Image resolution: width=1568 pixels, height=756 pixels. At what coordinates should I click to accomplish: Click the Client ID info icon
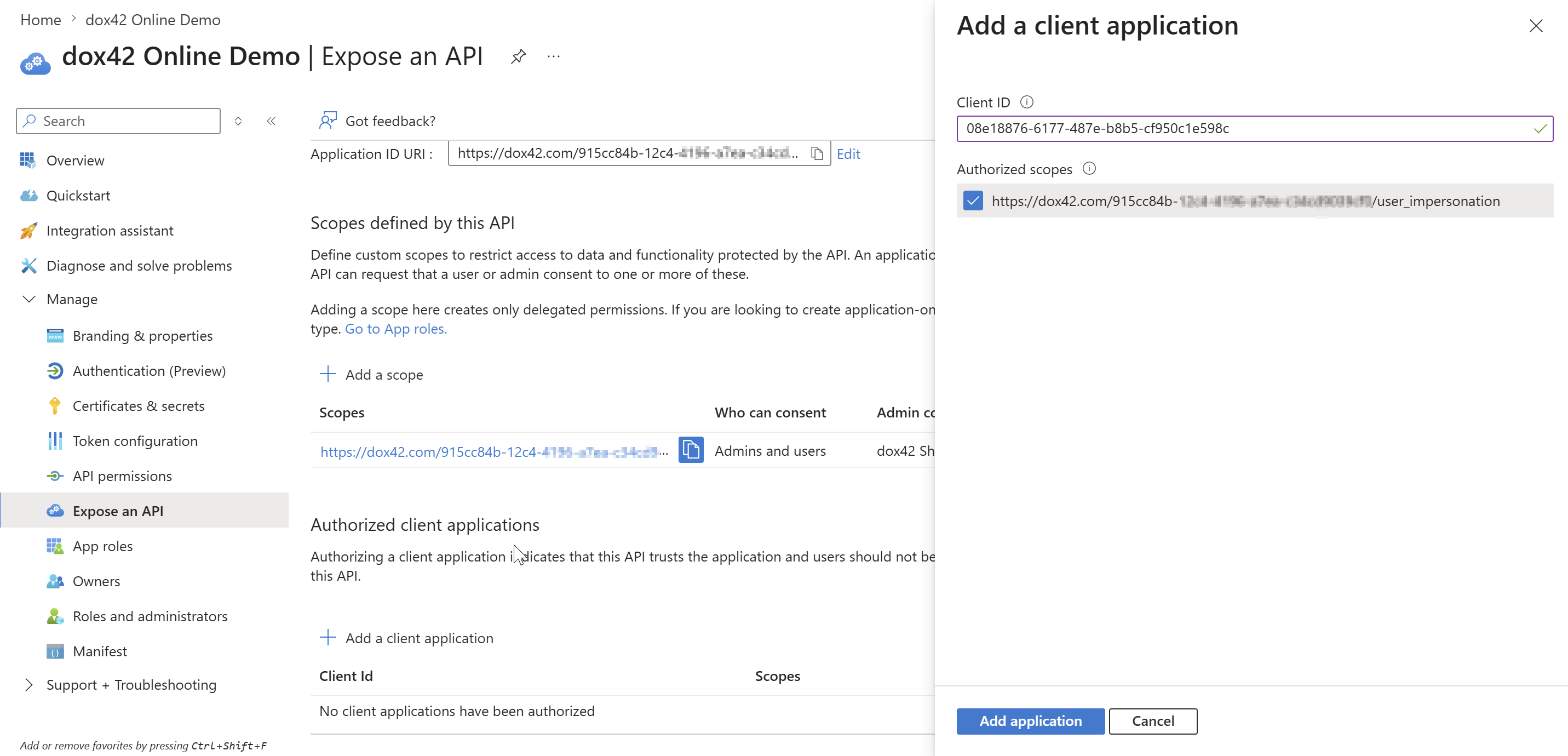click(x=1027, y=102)
